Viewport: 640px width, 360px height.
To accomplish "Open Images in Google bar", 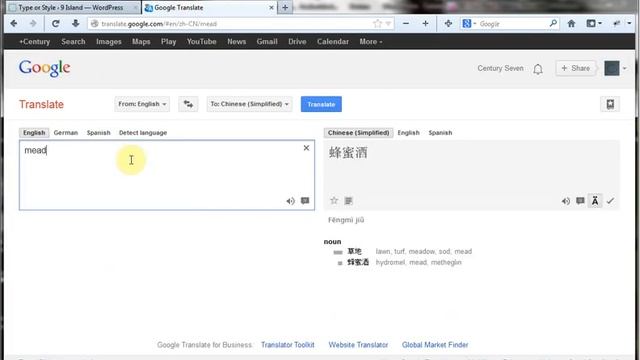I will [x=109, y=42].
